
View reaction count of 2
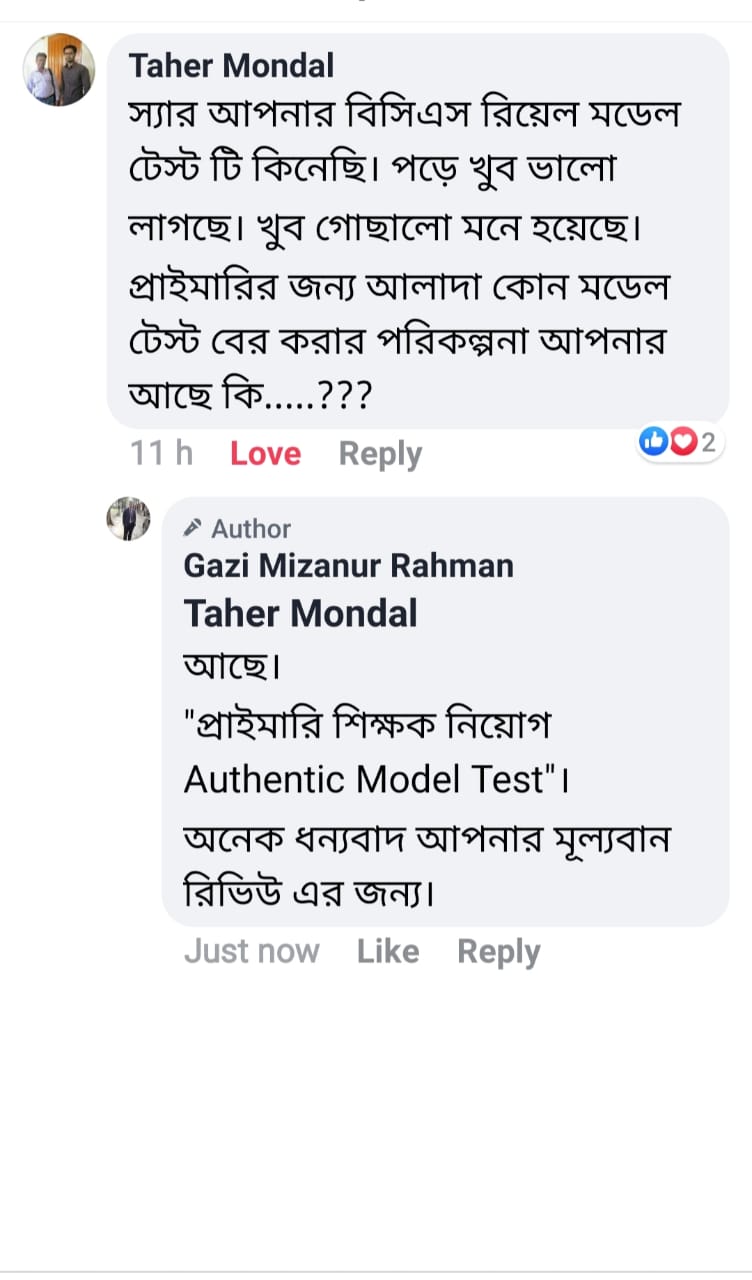708,442
